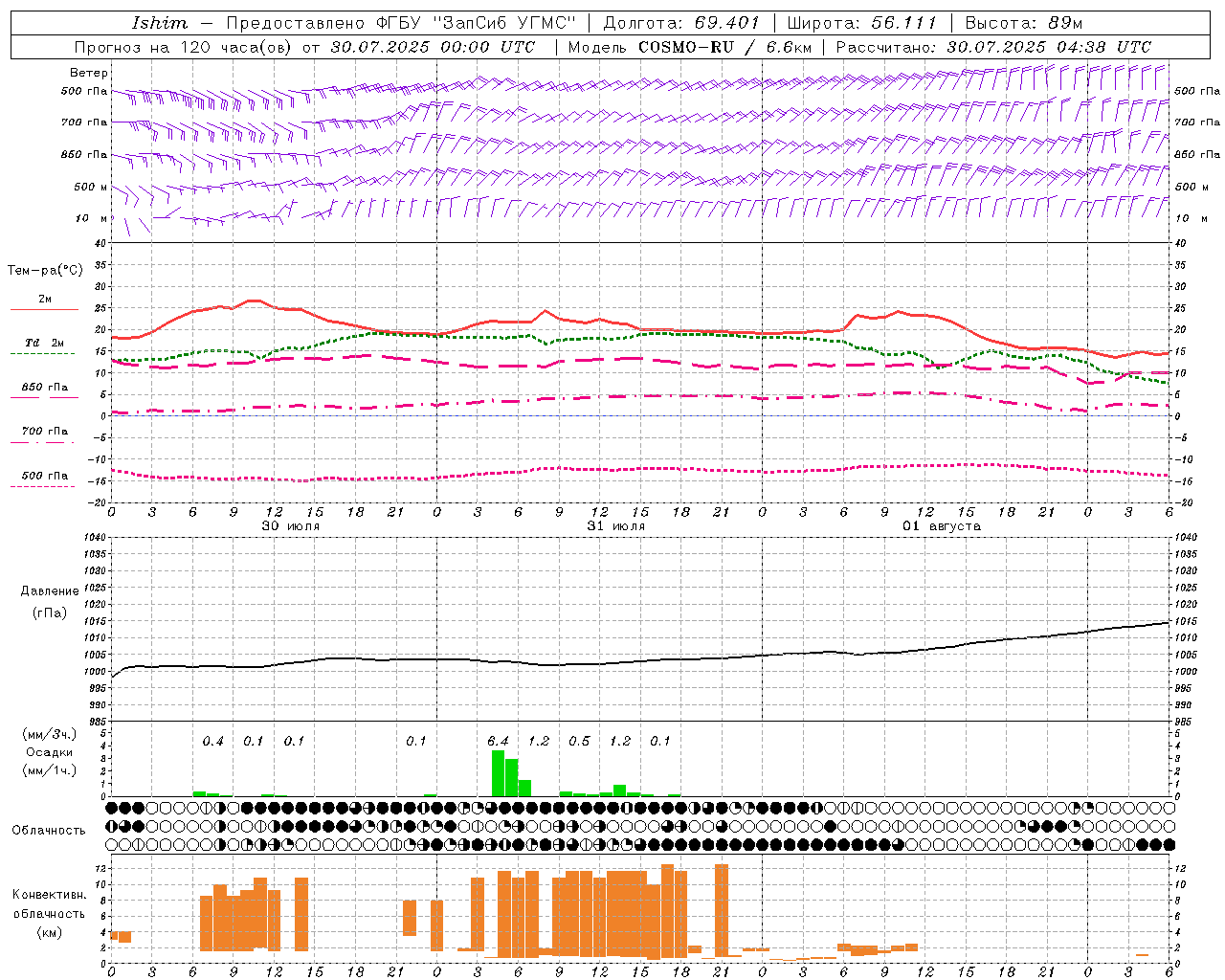Click the 'Тем-ра(°C)' temperature label

pyautogui.click(x=45, y=271)
